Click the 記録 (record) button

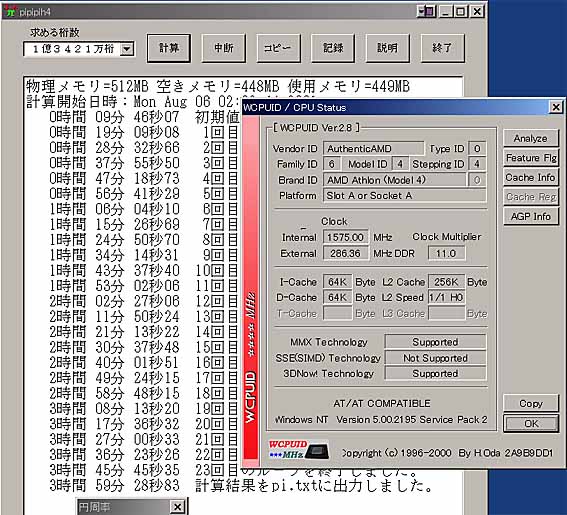333,48
